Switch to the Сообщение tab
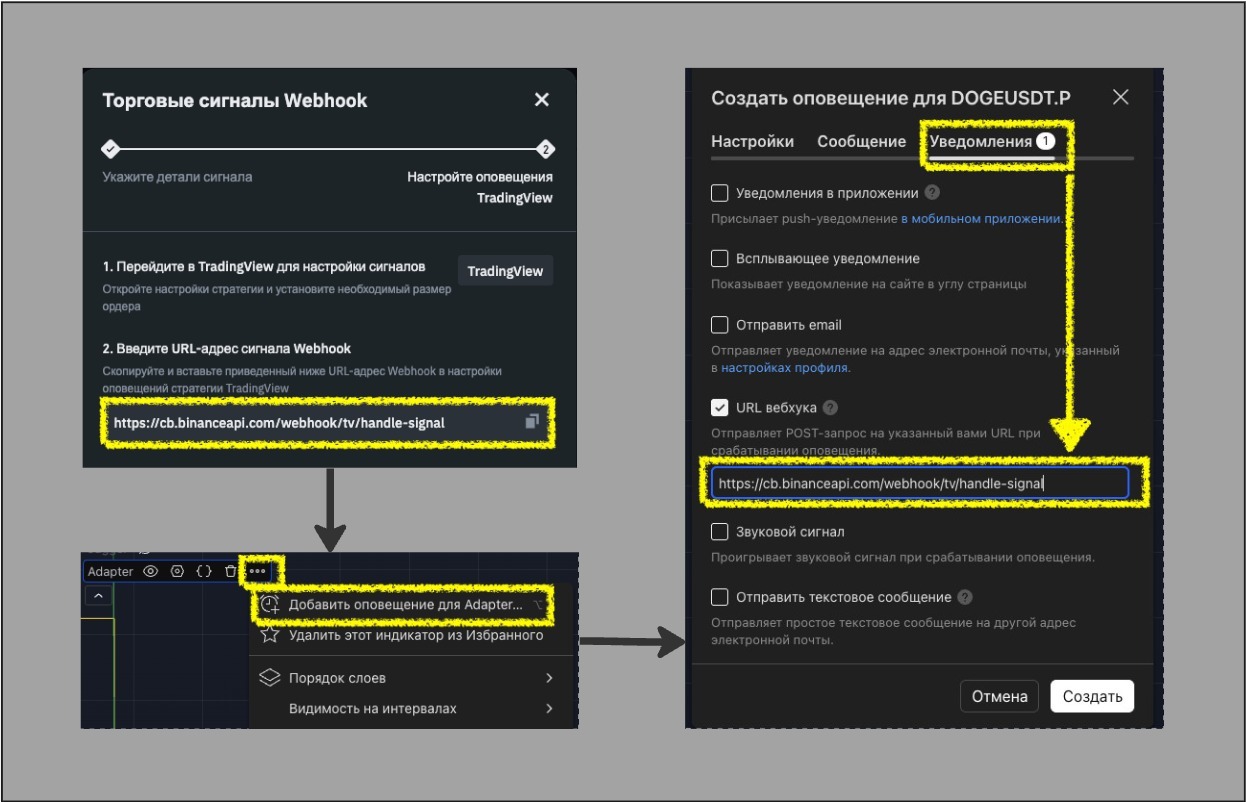 [x=861, y=141]
